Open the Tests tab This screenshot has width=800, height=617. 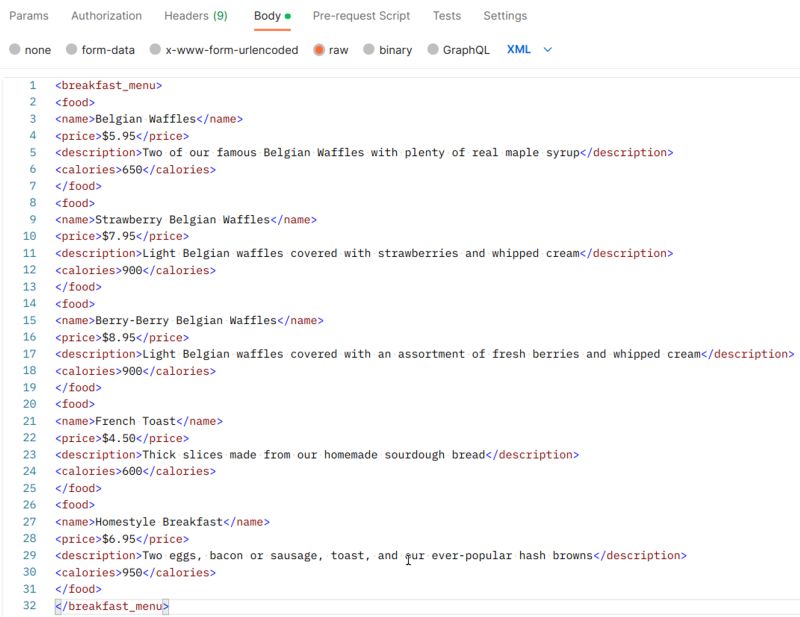[447, 16]
